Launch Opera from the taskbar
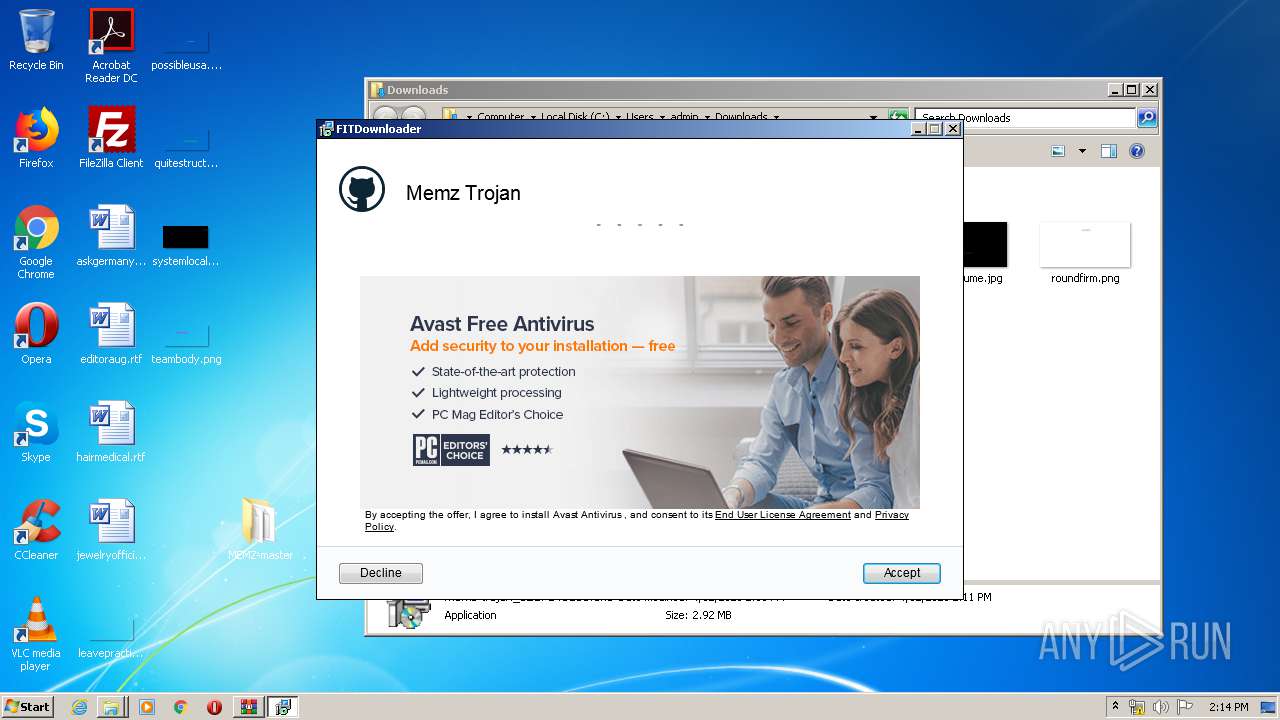 click(214, 707)
